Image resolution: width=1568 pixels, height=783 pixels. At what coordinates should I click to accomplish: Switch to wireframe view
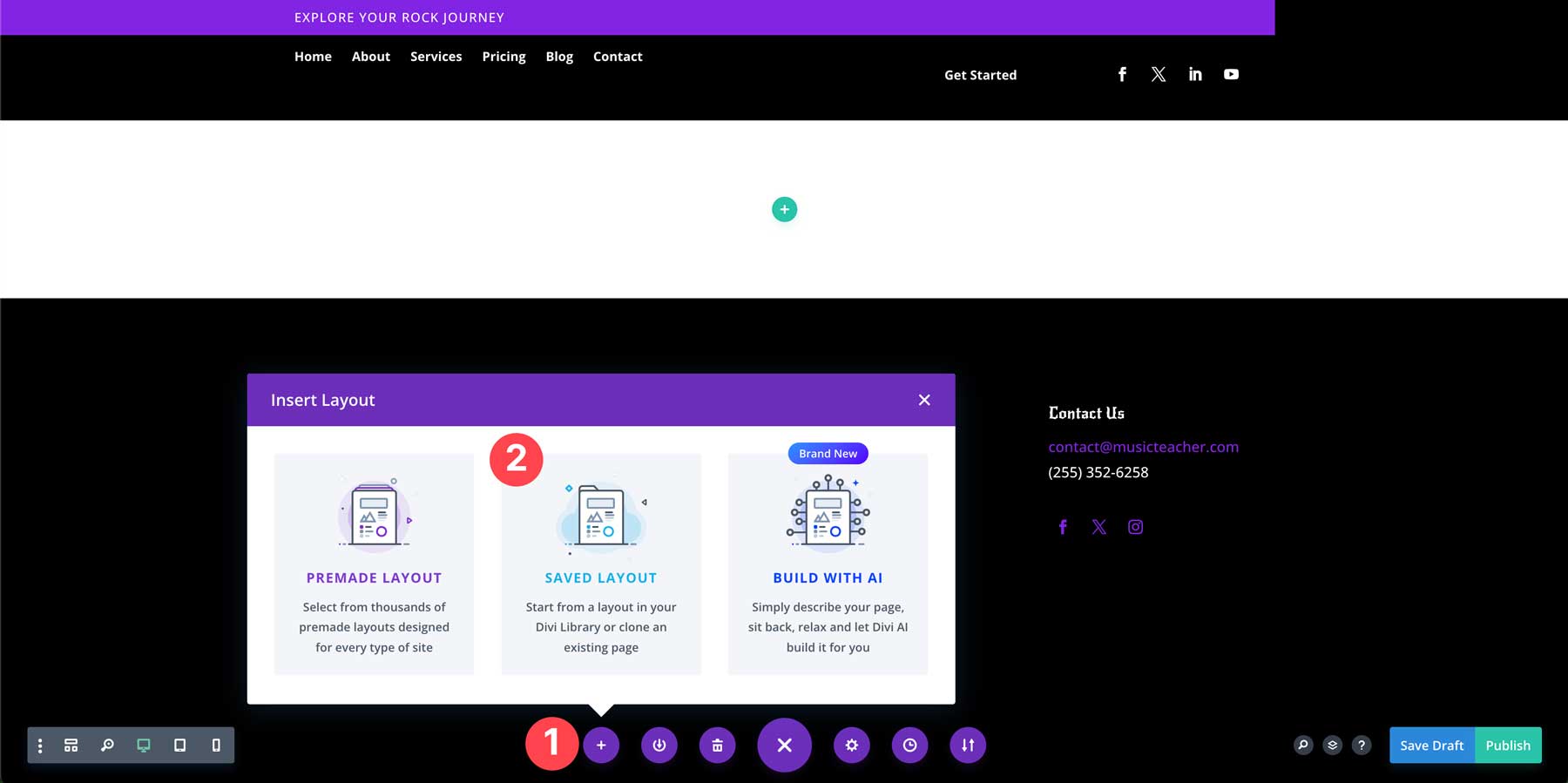71,746
